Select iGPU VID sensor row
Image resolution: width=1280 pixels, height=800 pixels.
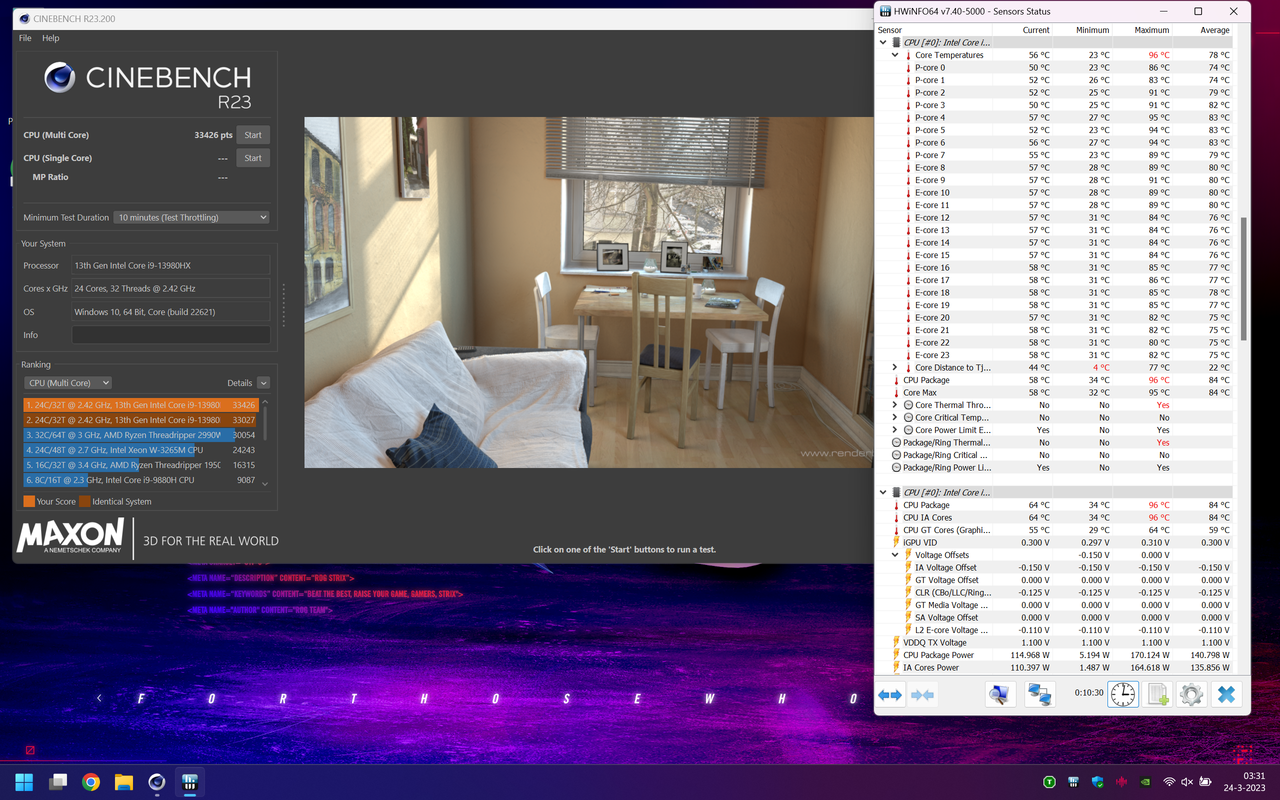1054,542
